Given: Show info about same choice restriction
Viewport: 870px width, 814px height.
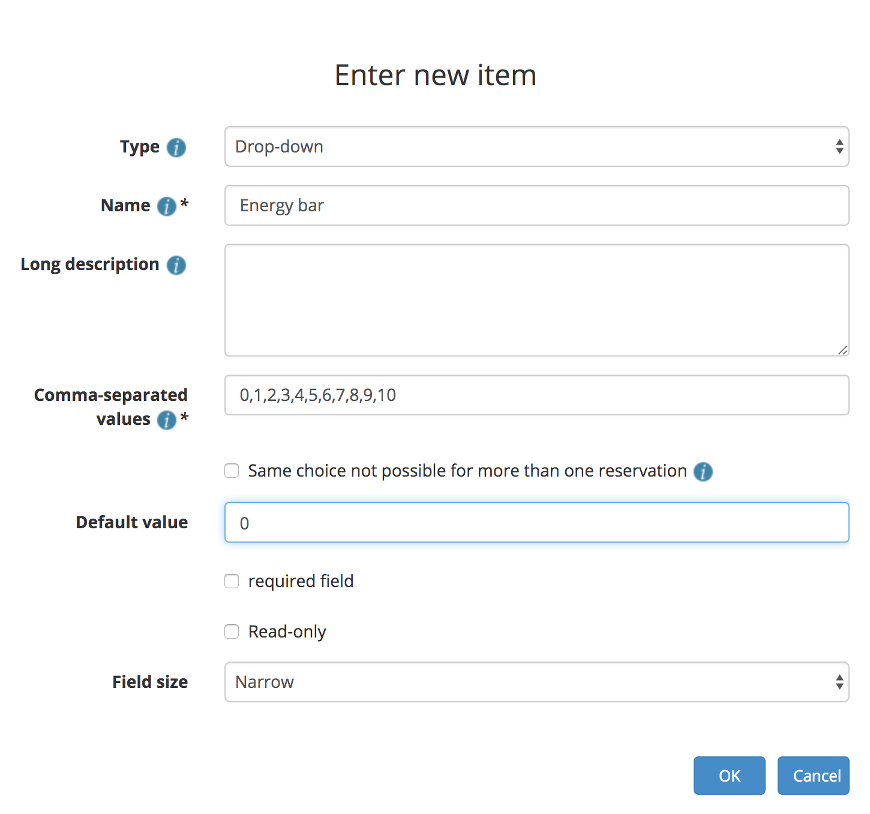Looking at the screenshot, I should [x=703, y=471].
